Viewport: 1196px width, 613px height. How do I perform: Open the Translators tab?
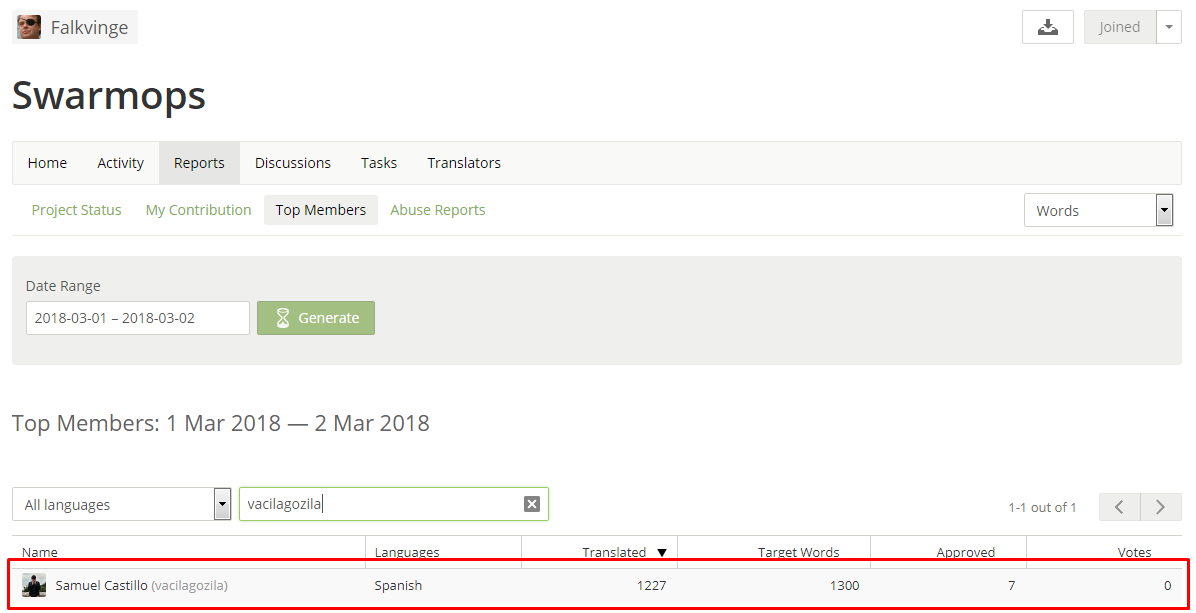coord(464,162)
